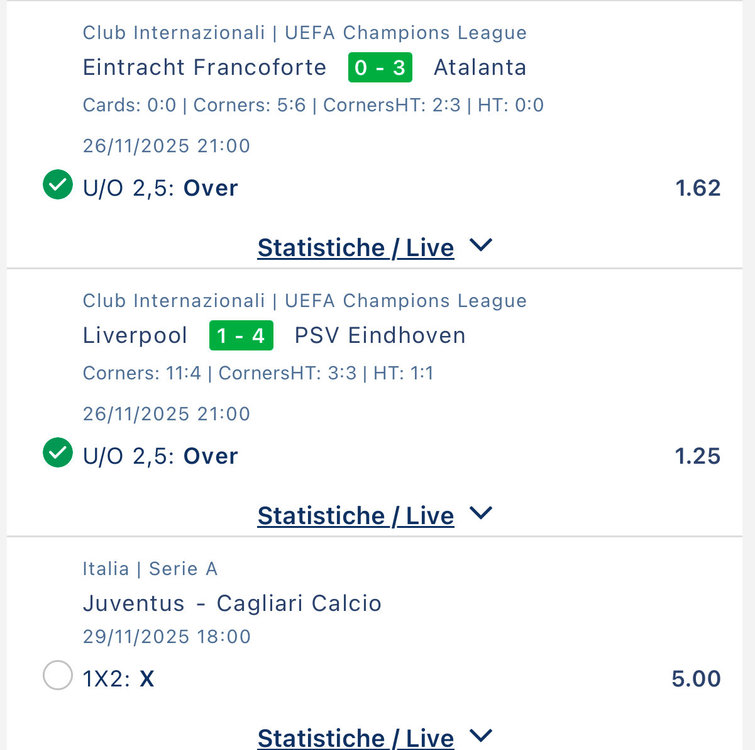This screenshot has height=750, width=755.
Task: Click the green 1 - 4 score badge
Action: (x=241, y=336)
